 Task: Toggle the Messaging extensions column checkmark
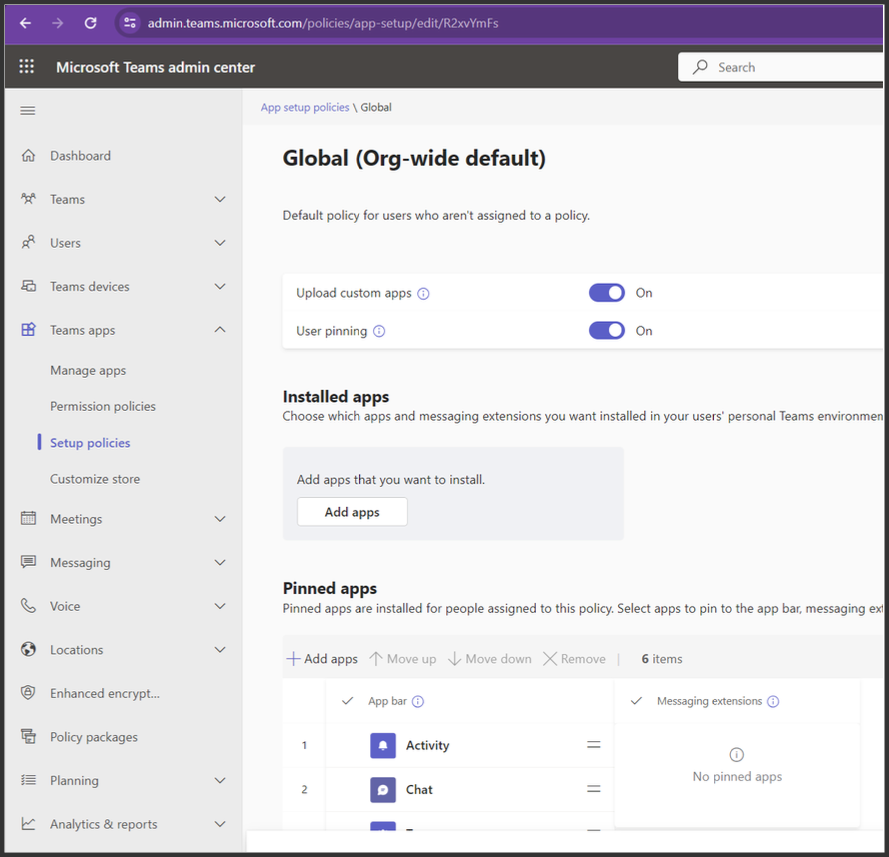pyautogui.click(x=637, y=701)
